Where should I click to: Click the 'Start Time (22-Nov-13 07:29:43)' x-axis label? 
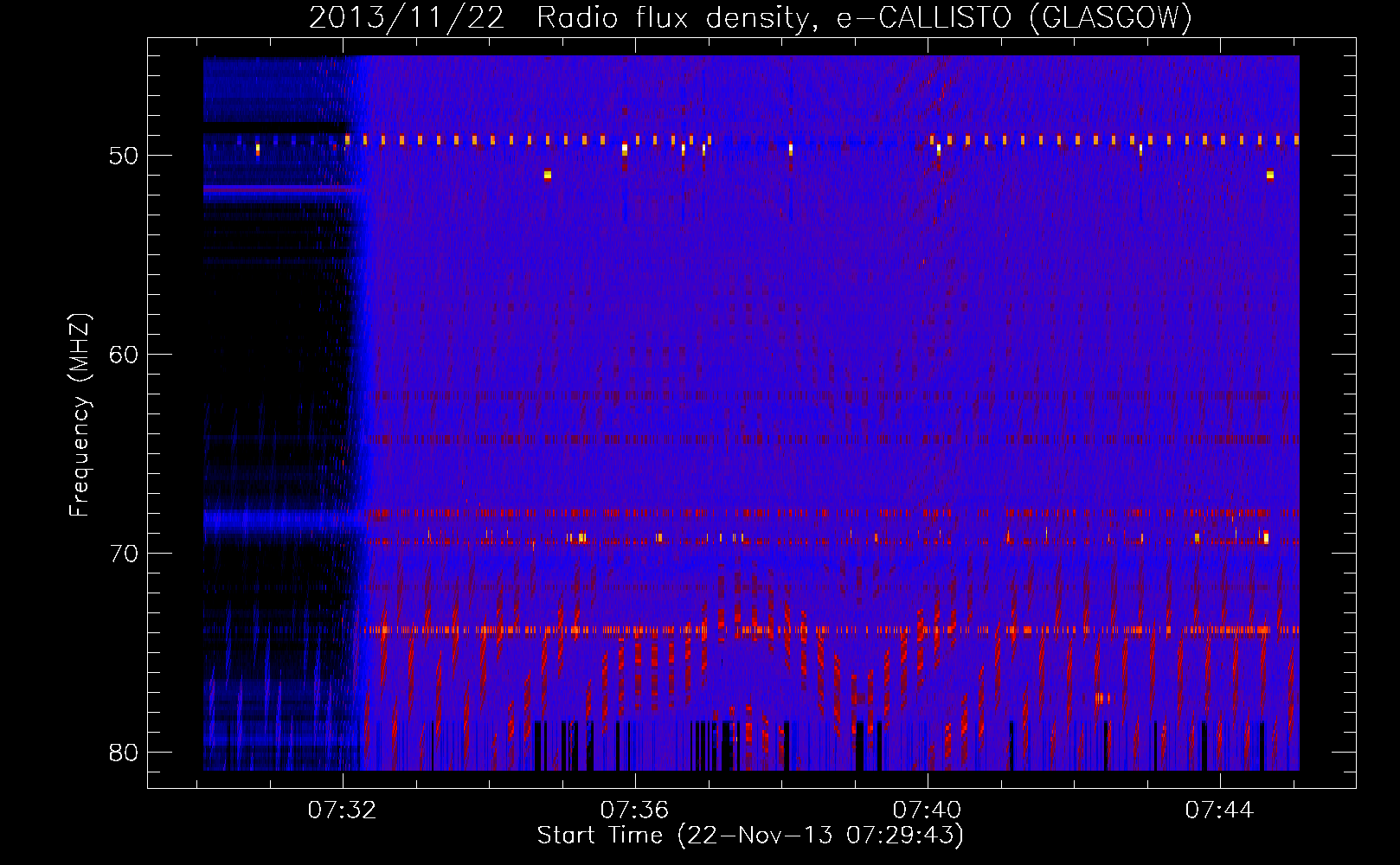(750, 836)
